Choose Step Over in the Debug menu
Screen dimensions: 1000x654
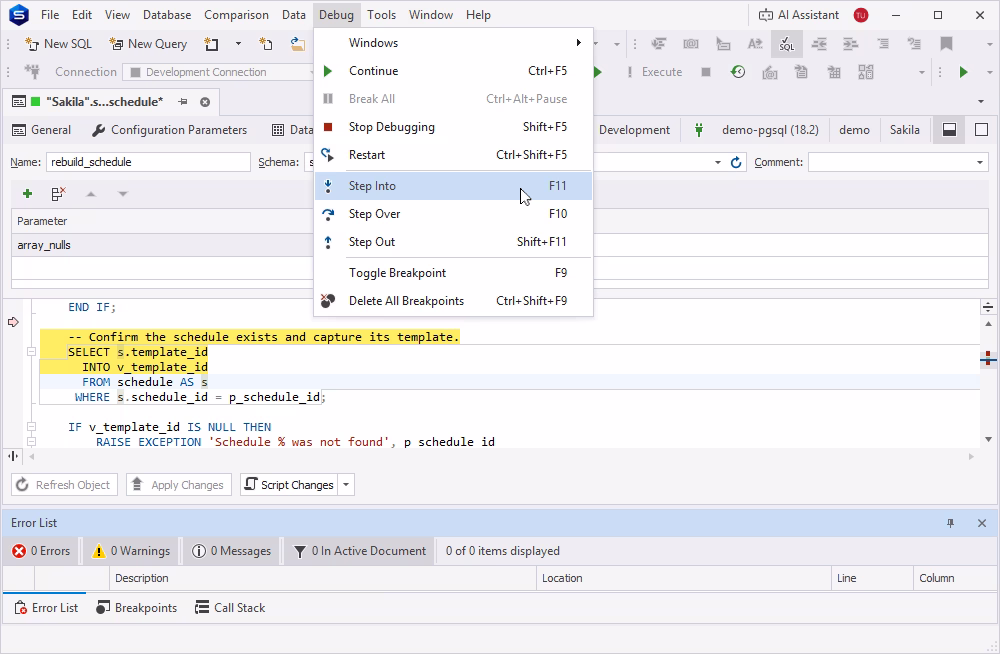[453, 214]
